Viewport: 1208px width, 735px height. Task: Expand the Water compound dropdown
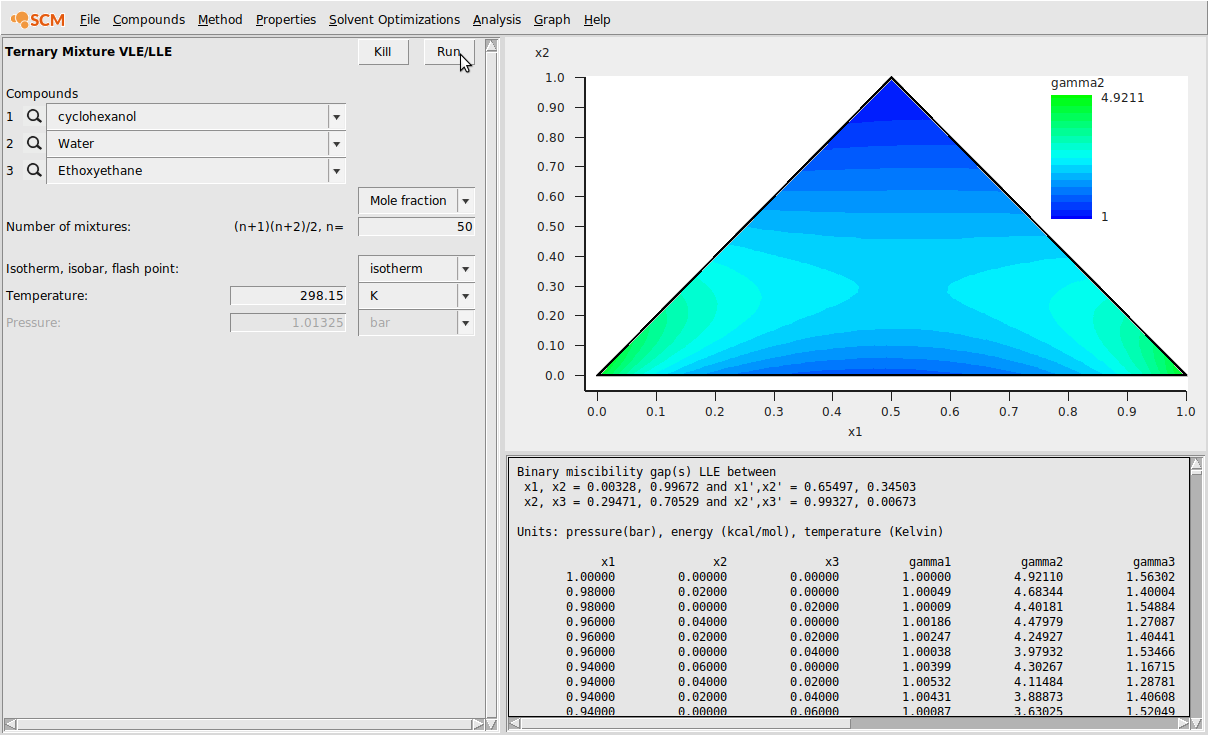point(337,144)
